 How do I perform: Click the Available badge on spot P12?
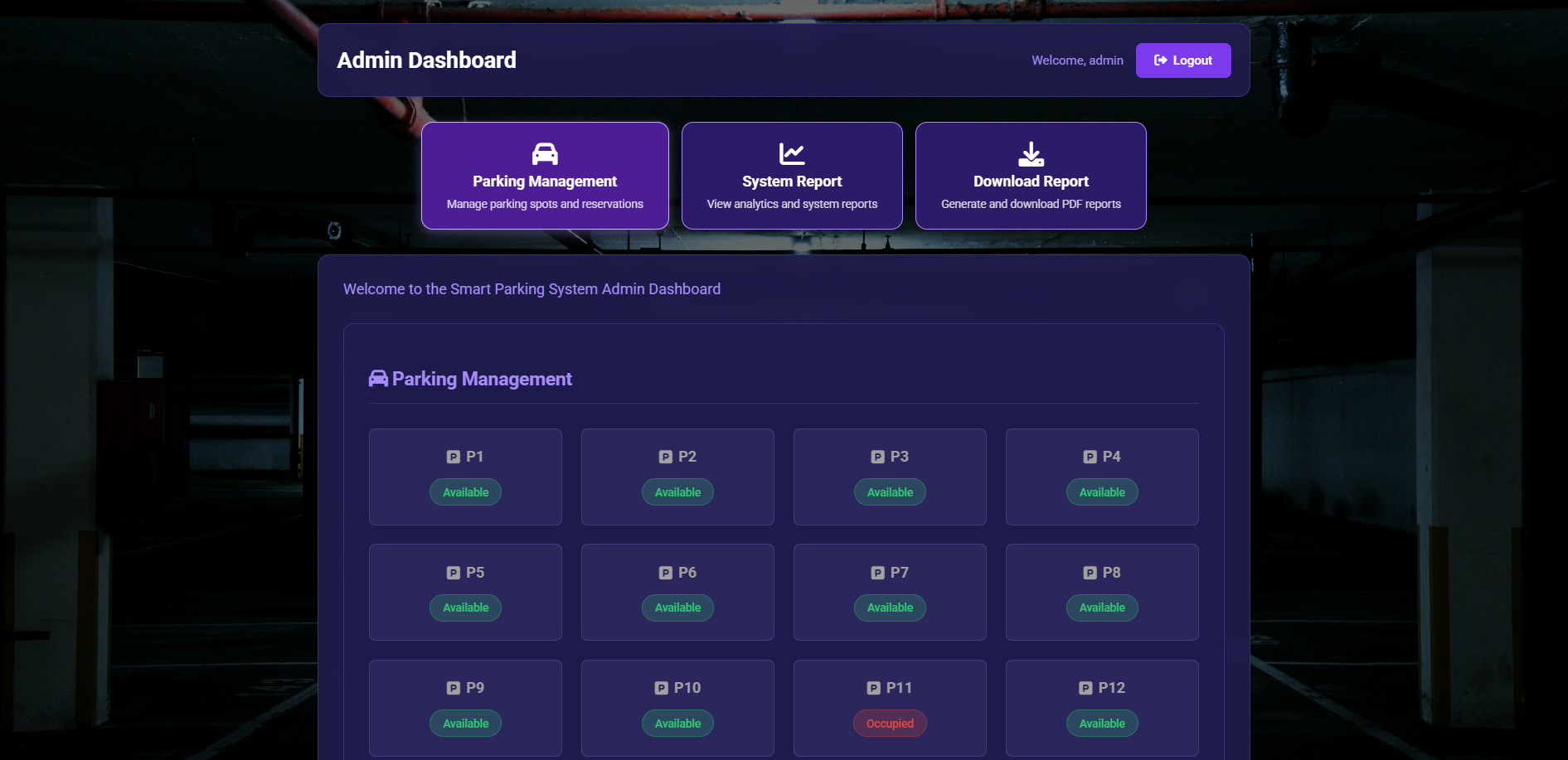pyautogui.click(x=1102, y=724)
